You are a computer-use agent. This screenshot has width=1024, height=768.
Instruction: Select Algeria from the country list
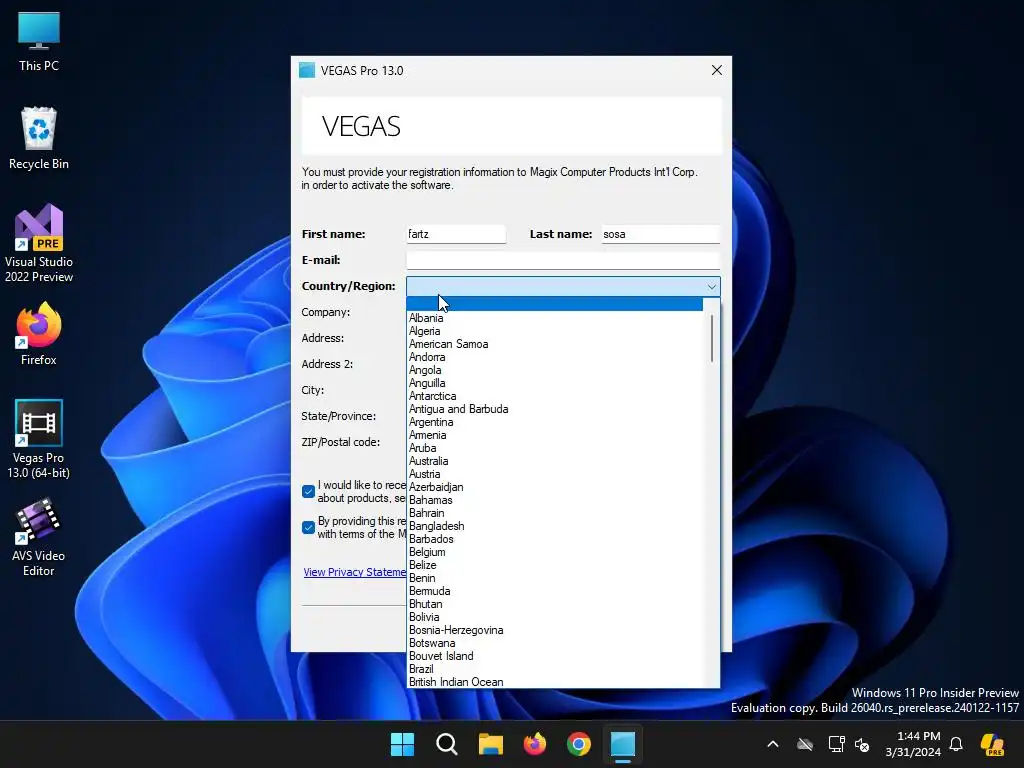pyautogui.click(x=554, y=331)
